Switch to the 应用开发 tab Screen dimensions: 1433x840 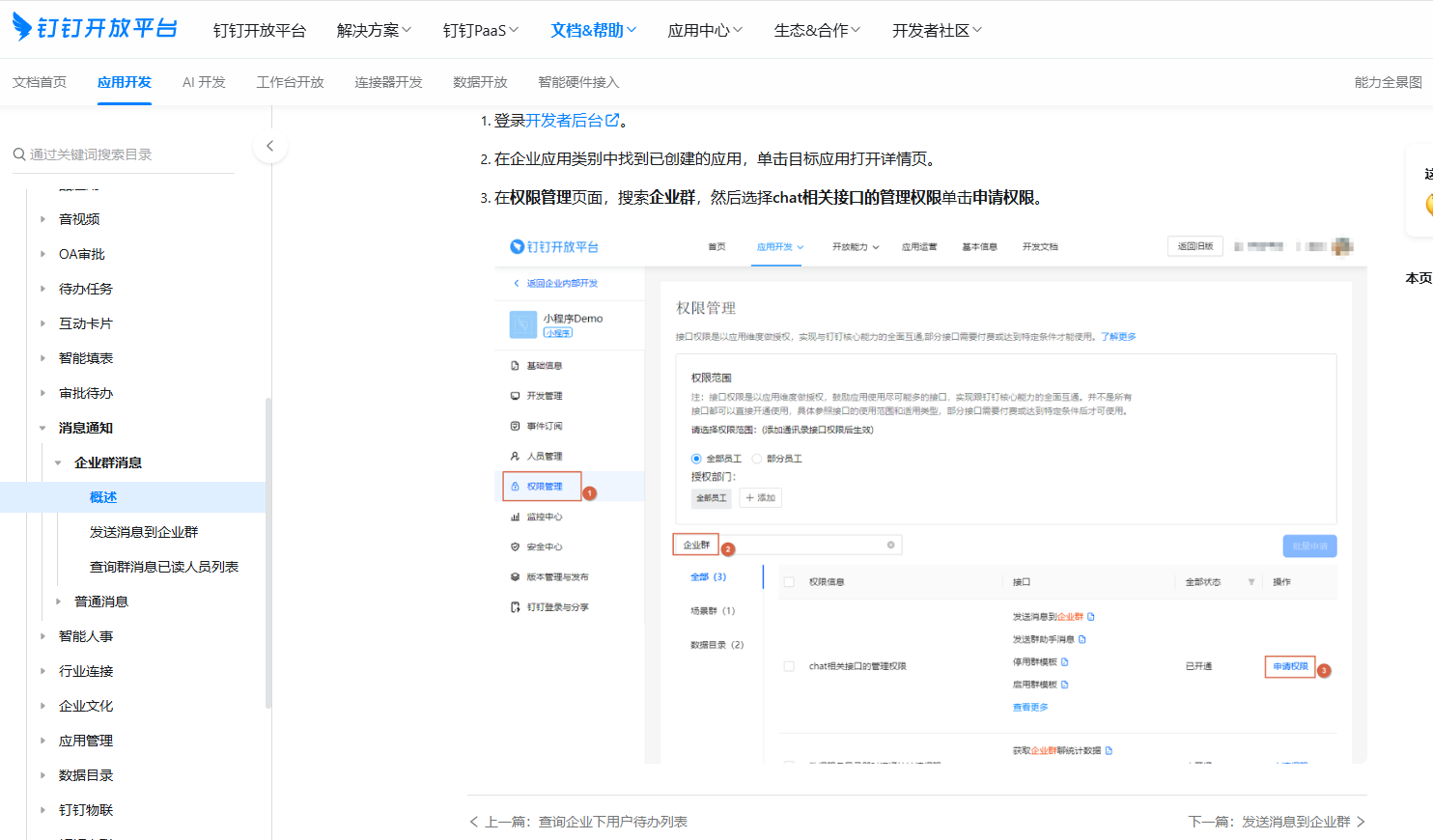tap(125, 82)
